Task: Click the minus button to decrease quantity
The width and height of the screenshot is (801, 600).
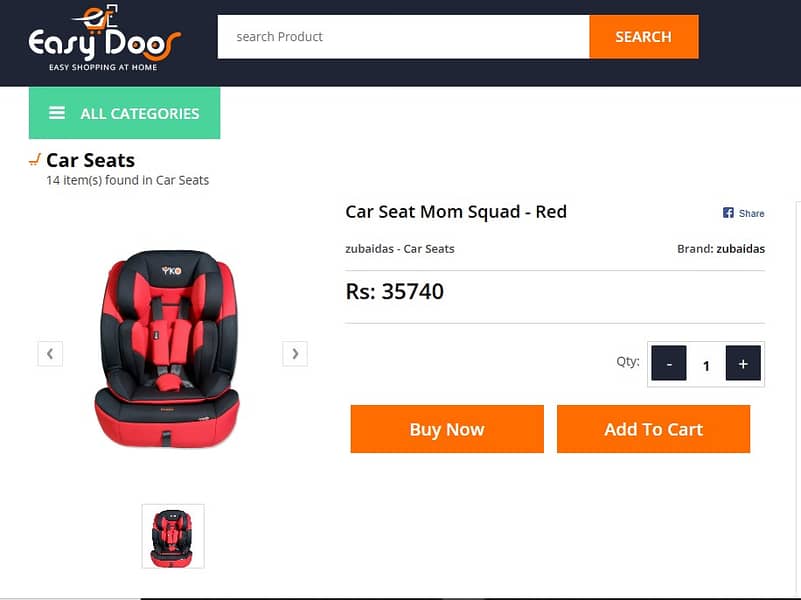Action: (668, 363)
